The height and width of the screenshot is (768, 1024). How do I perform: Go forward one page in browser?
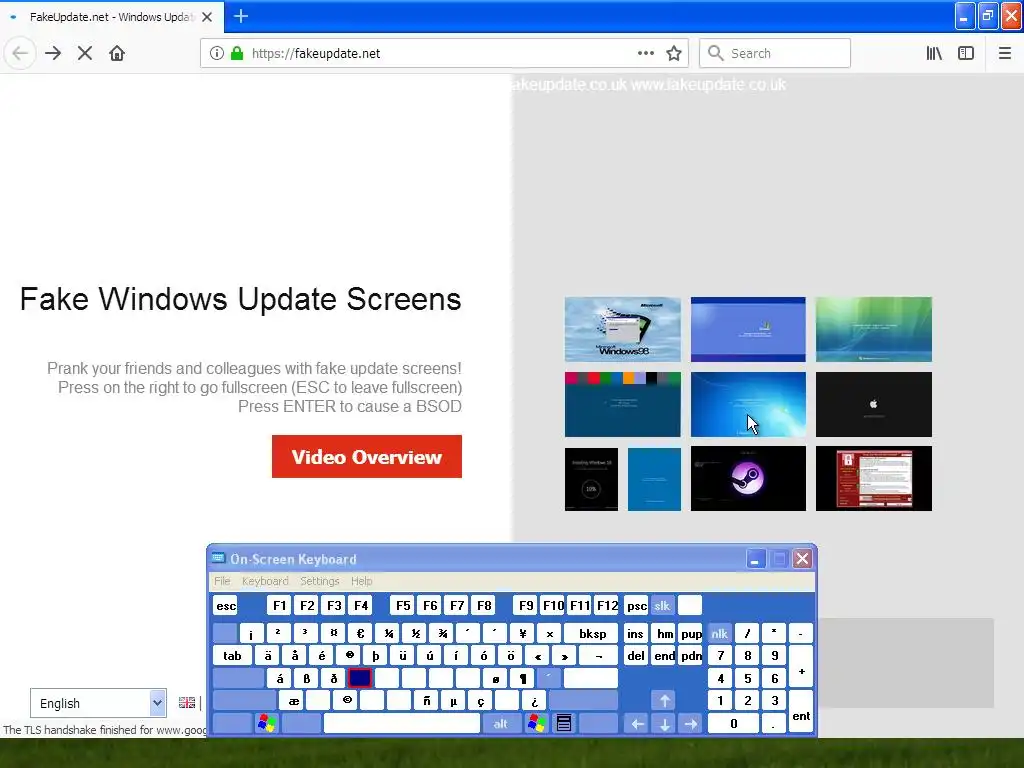coord(53,54)
